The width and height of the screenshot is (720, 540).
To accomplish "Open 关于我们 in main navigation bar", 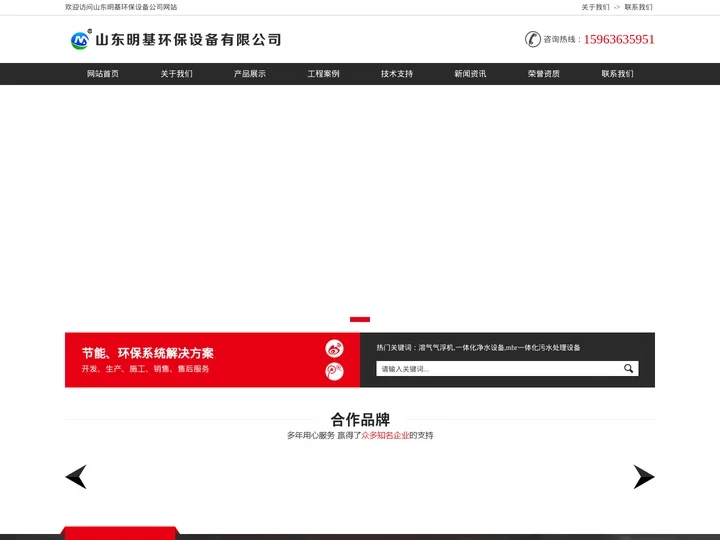I will click(176, 74).
